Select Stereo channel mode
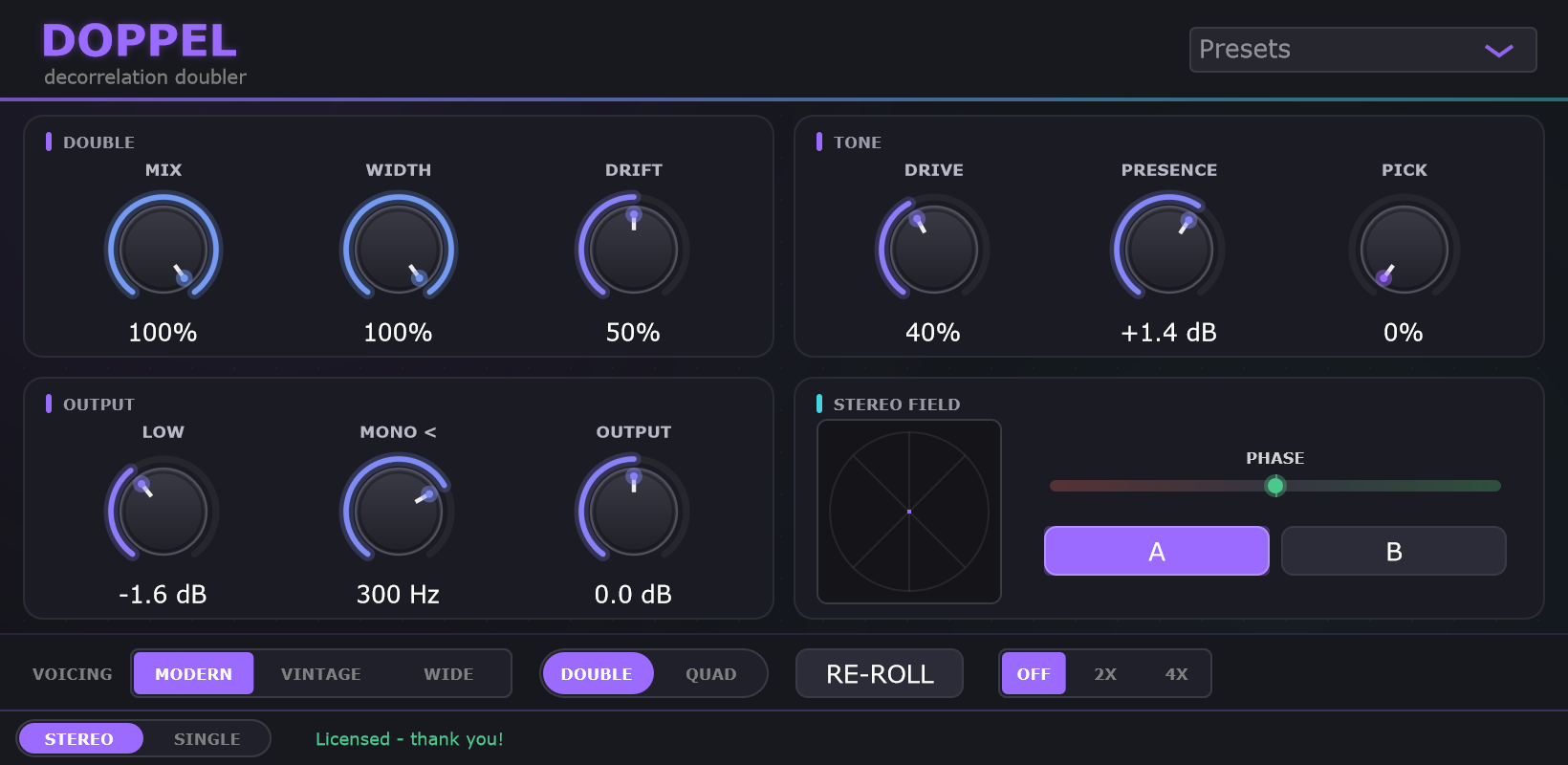The image size is (1568, 765). pyautogui.click(x=79, y=738)
